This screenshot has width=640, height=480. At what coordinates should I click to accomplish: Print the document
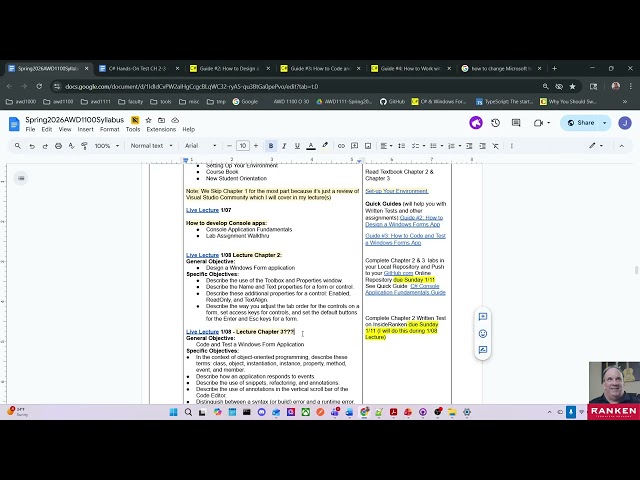click(x=58, y=146)
